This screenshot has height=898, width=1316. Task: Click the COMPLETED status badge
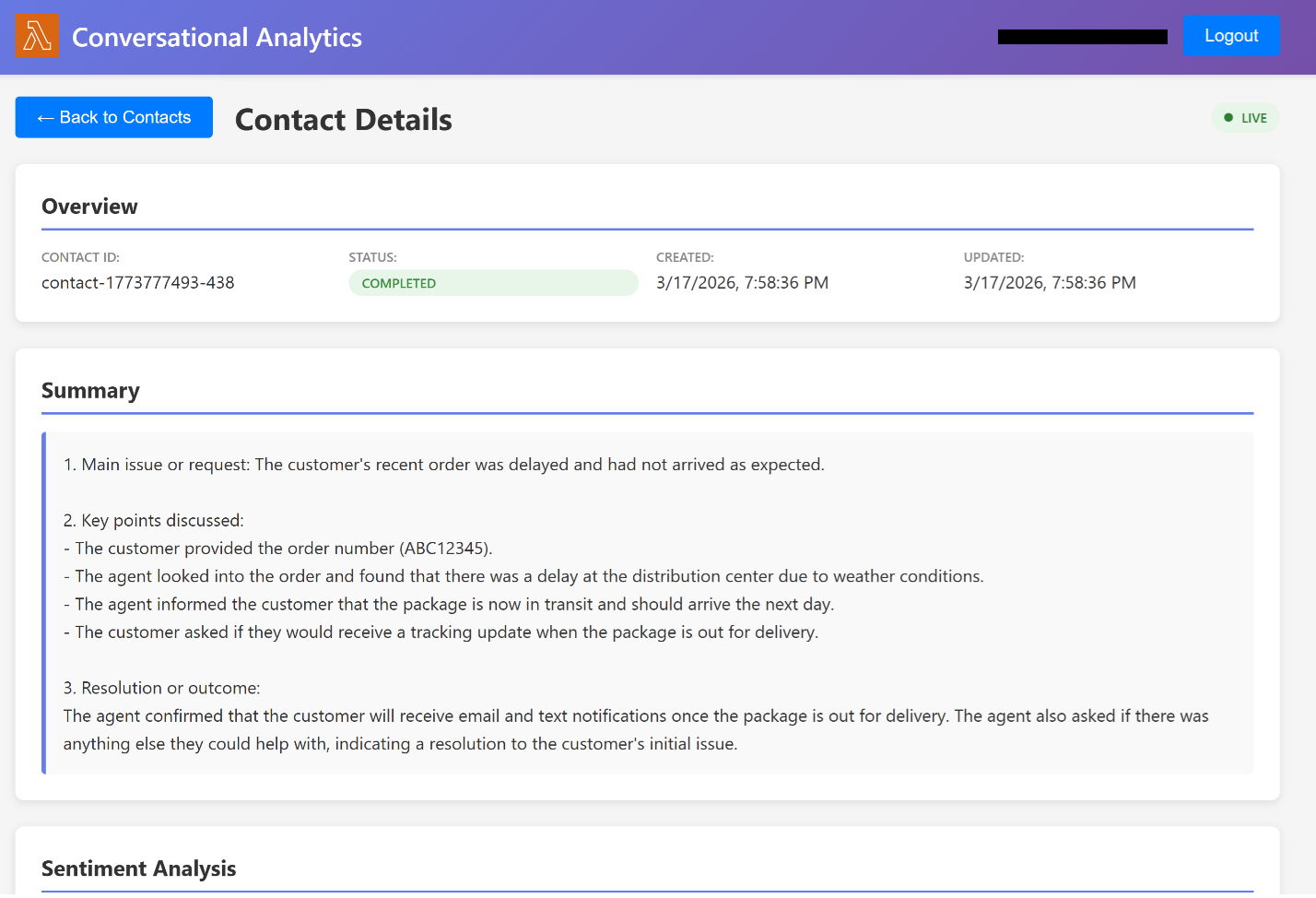[493, 283]
